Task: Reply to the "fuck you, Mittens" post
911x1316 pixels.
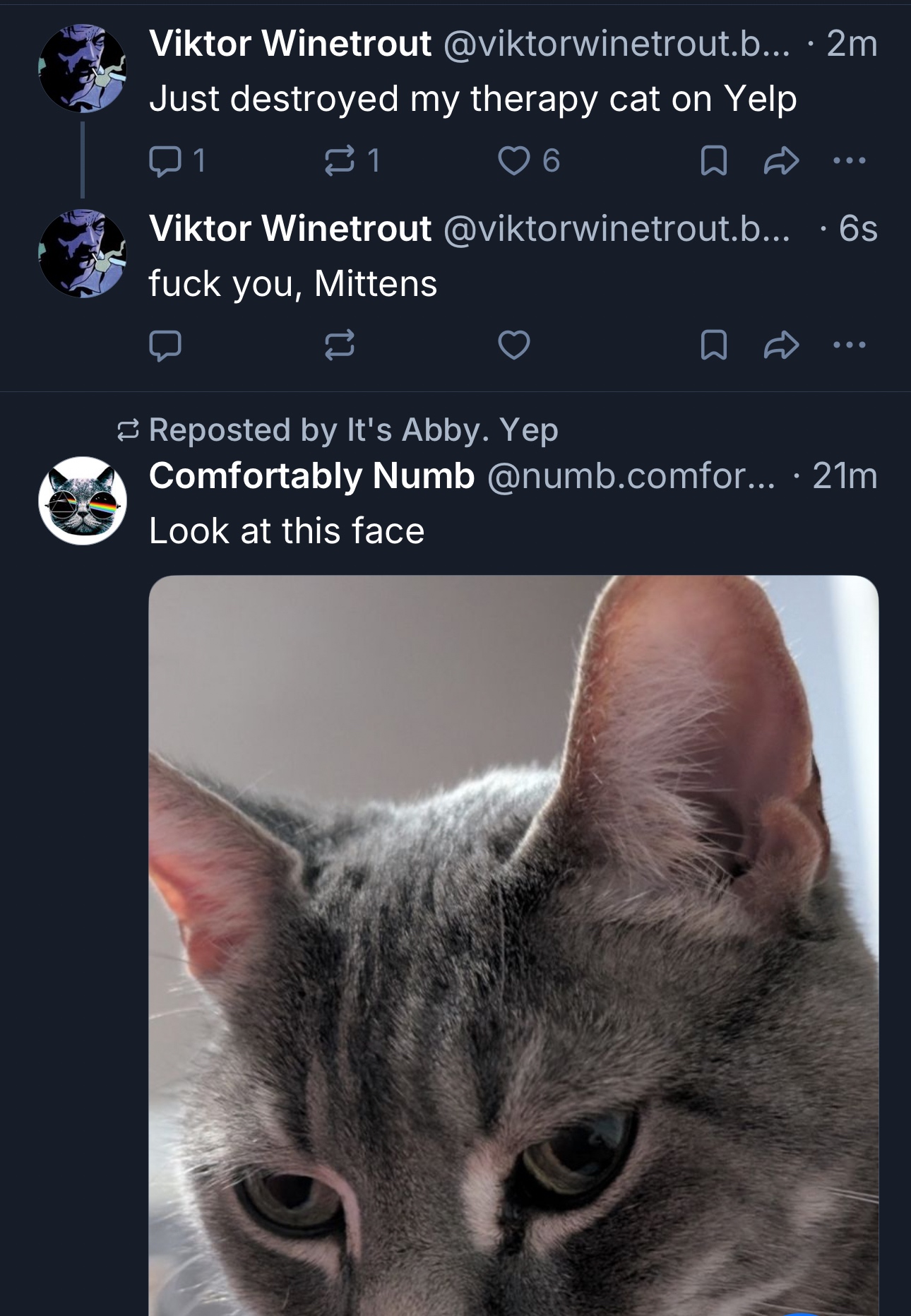Action: coord(166,345)
